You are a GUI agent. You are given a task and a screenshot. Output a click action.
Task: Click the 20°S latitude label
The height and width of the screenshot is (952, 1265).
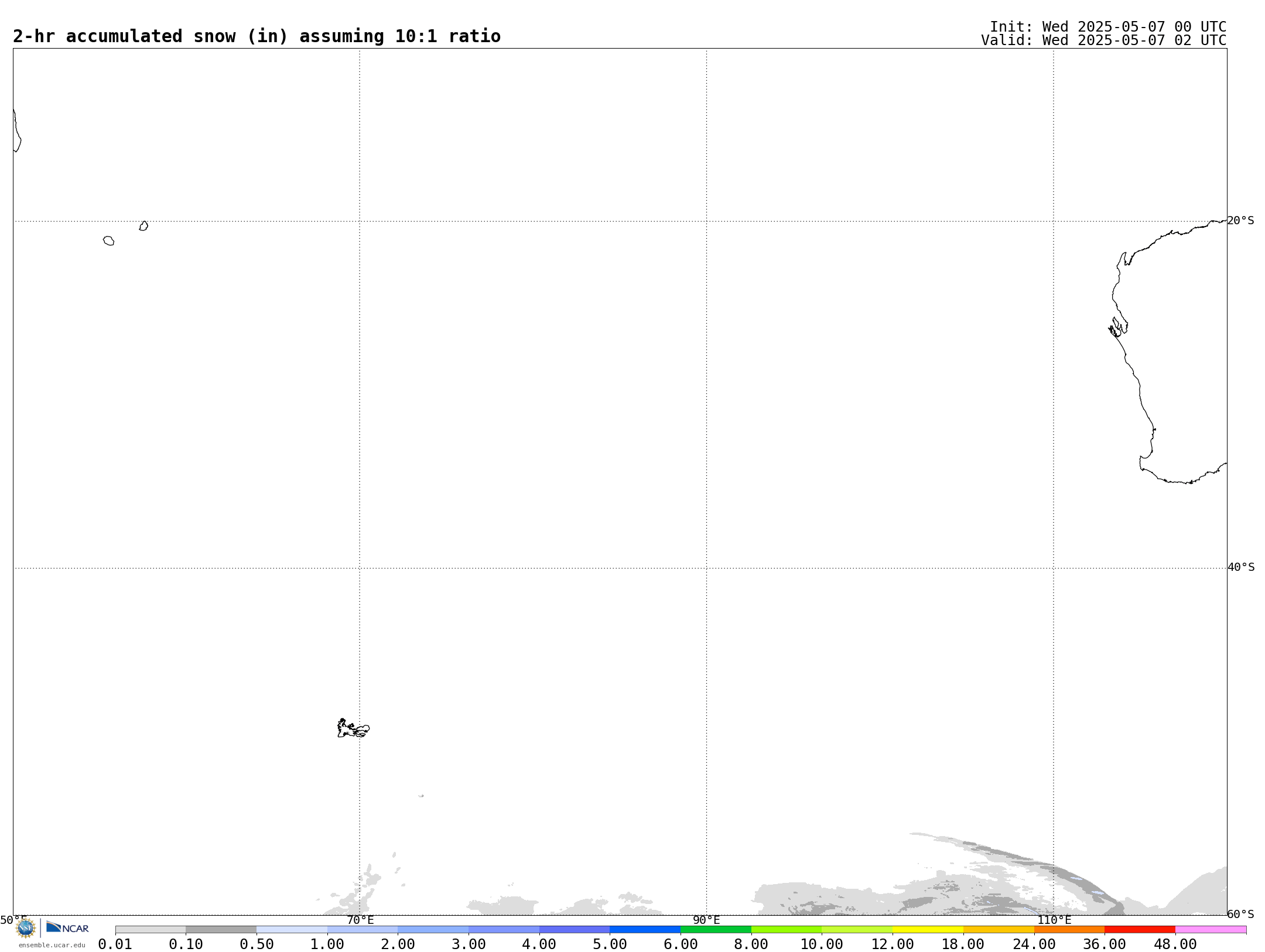pyautogui.click(x=1240, y=221)
